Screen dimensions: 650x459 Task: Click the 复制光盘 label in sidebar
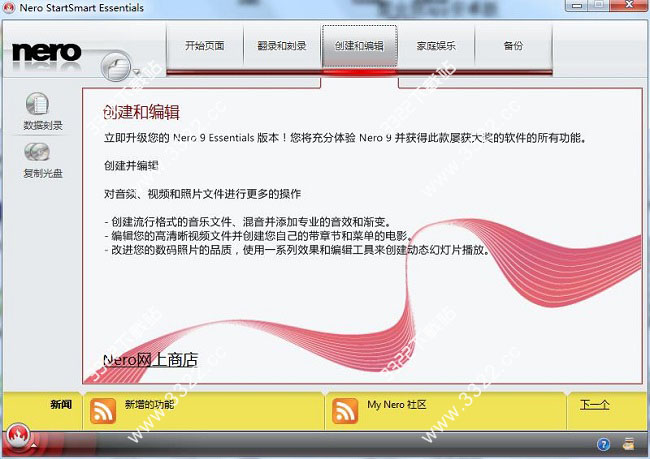click(43, 173)
